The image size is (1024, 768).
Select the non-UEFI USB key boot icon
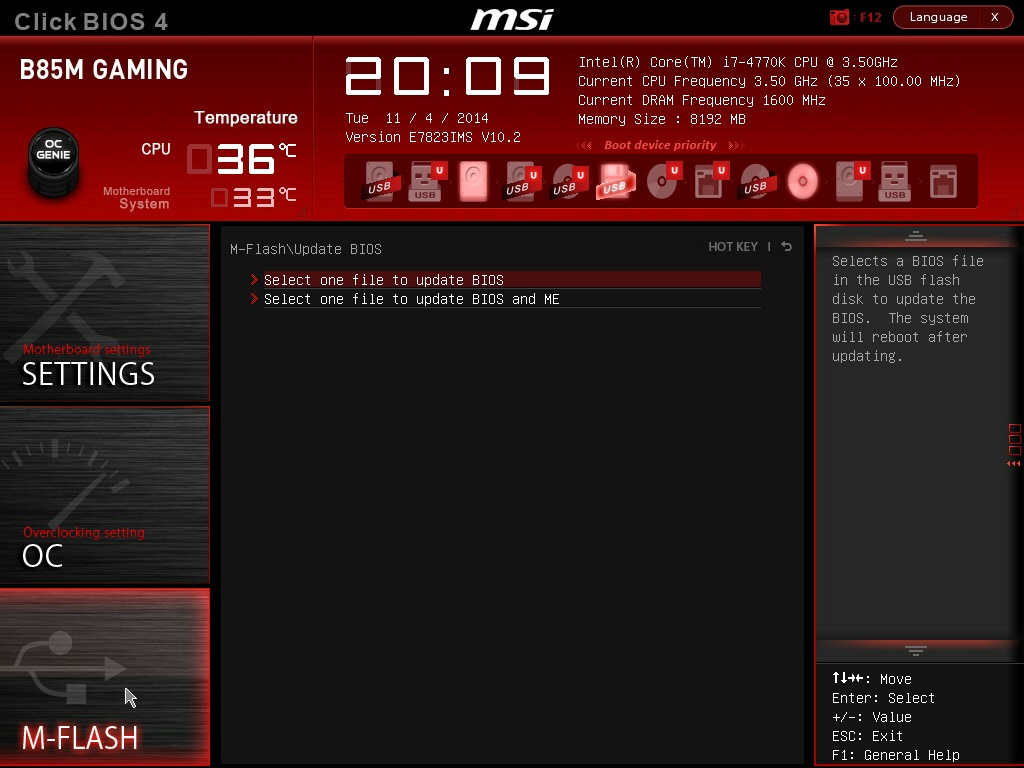click(x=895, y=182)
